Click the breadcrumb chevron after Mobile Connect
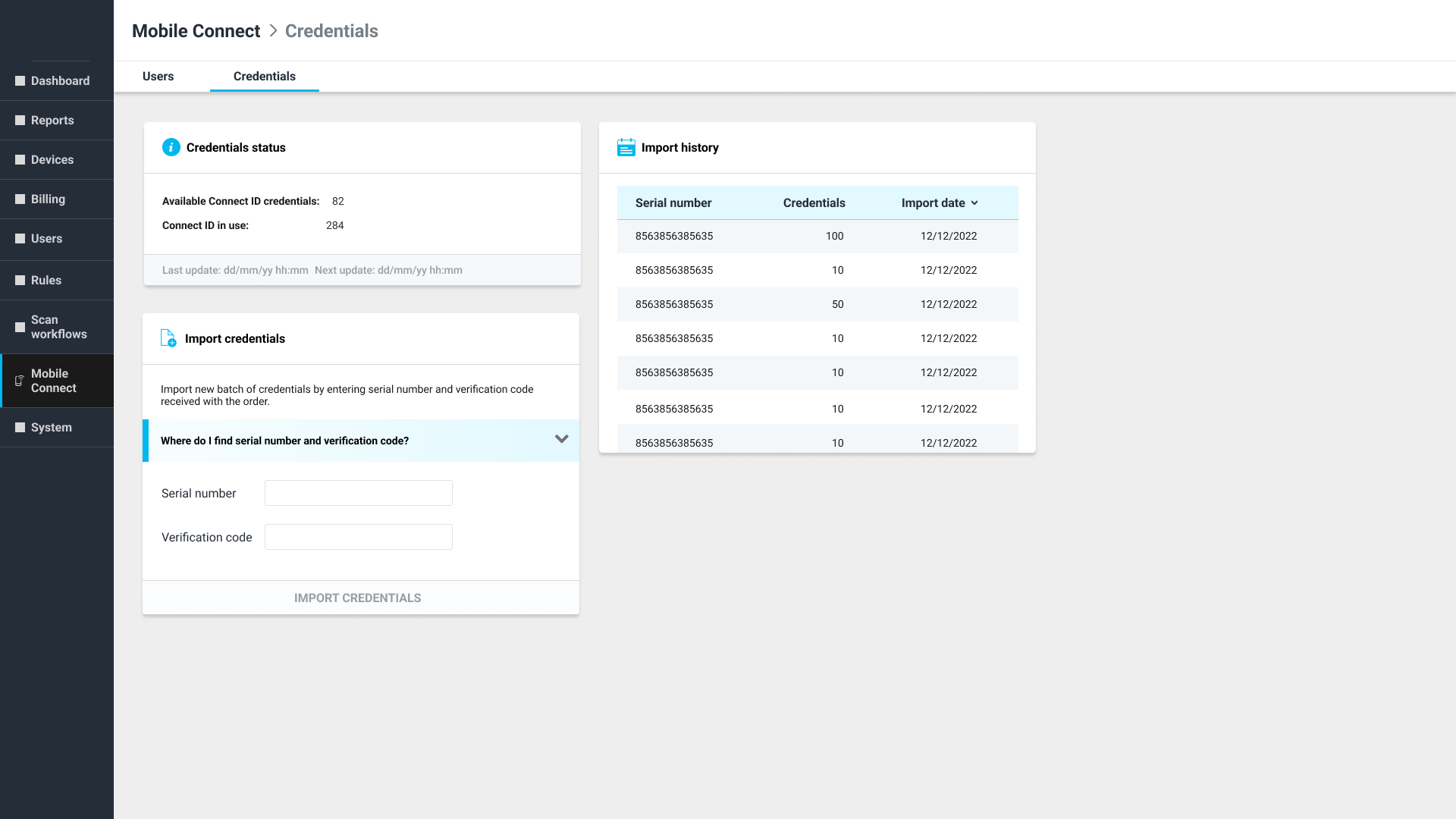 (x=273, y=31)
